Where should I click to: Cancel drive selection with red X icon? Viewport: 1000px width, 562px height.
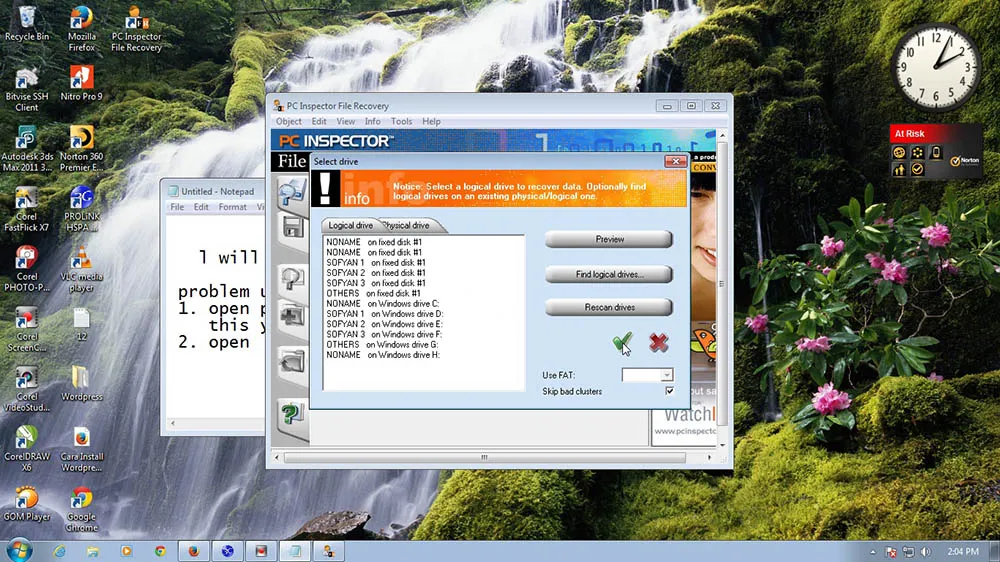[x=658, y=343]
